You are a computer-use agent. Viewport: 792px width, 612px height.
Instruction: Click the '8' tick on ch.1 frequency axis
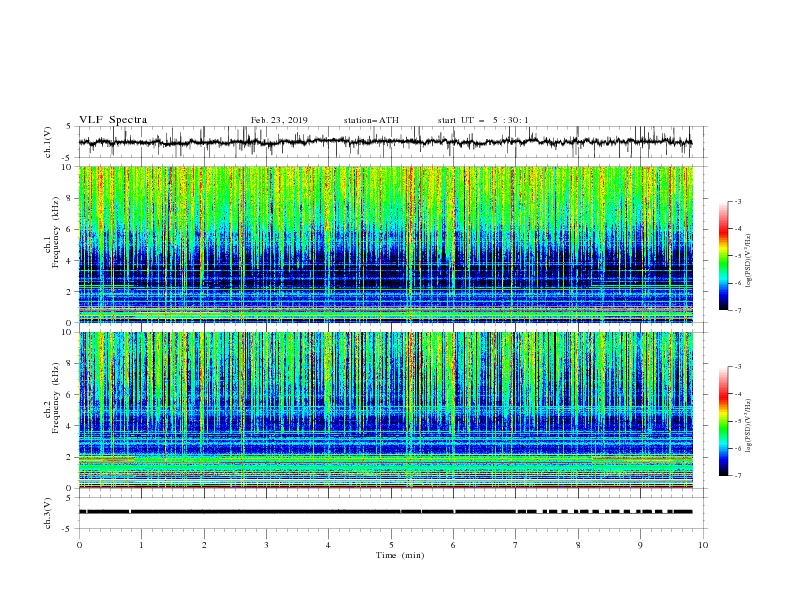(70, 198)
